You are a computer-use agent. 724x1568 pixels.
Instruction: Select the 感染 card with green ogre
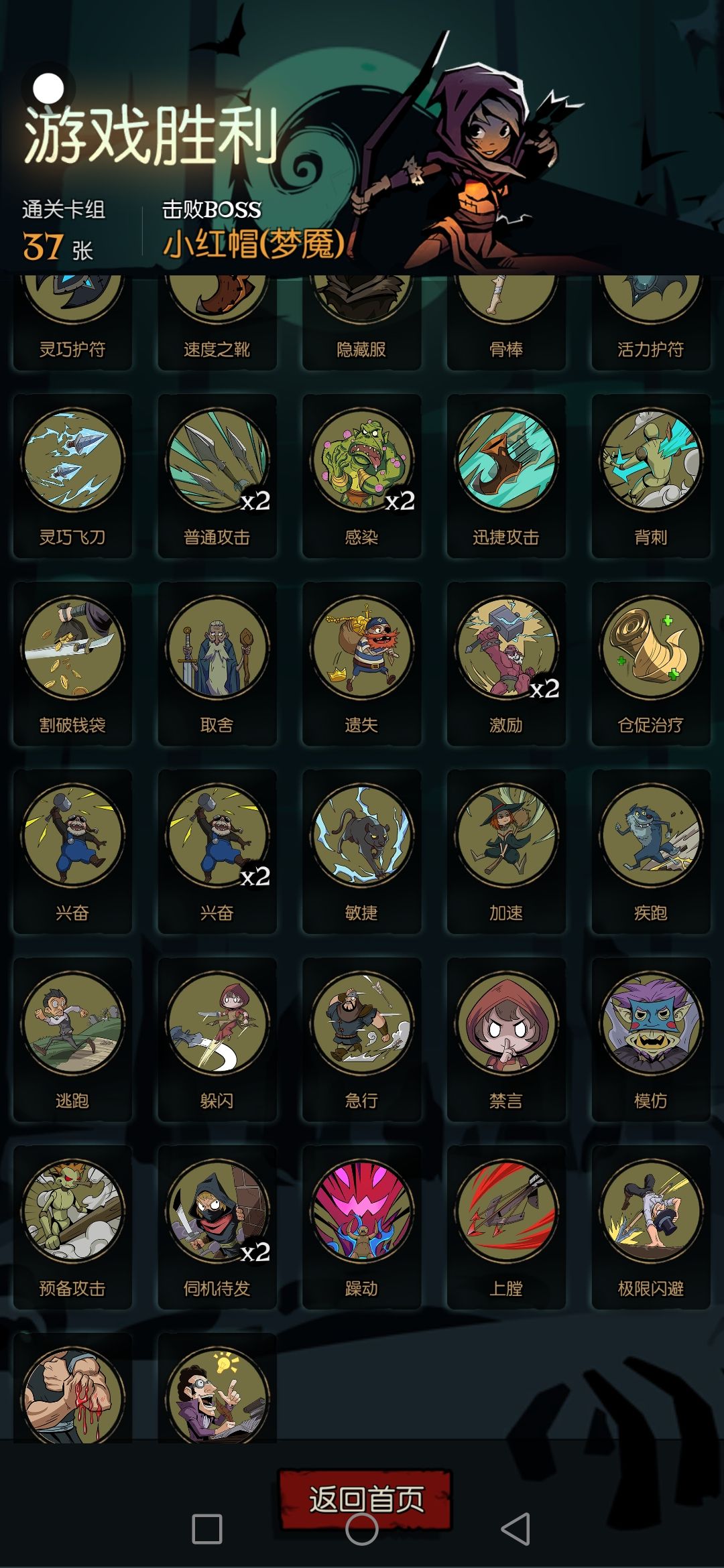coord(362,476)
